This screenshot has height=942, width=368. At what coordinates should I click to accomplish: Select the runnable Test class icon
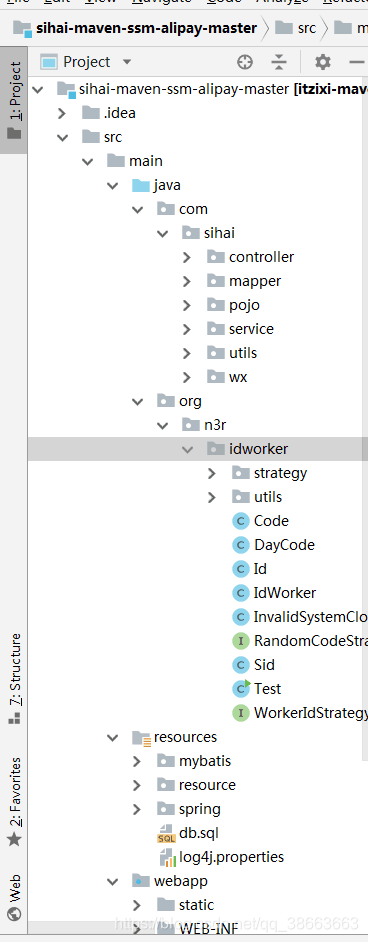[x=241, y=688]
